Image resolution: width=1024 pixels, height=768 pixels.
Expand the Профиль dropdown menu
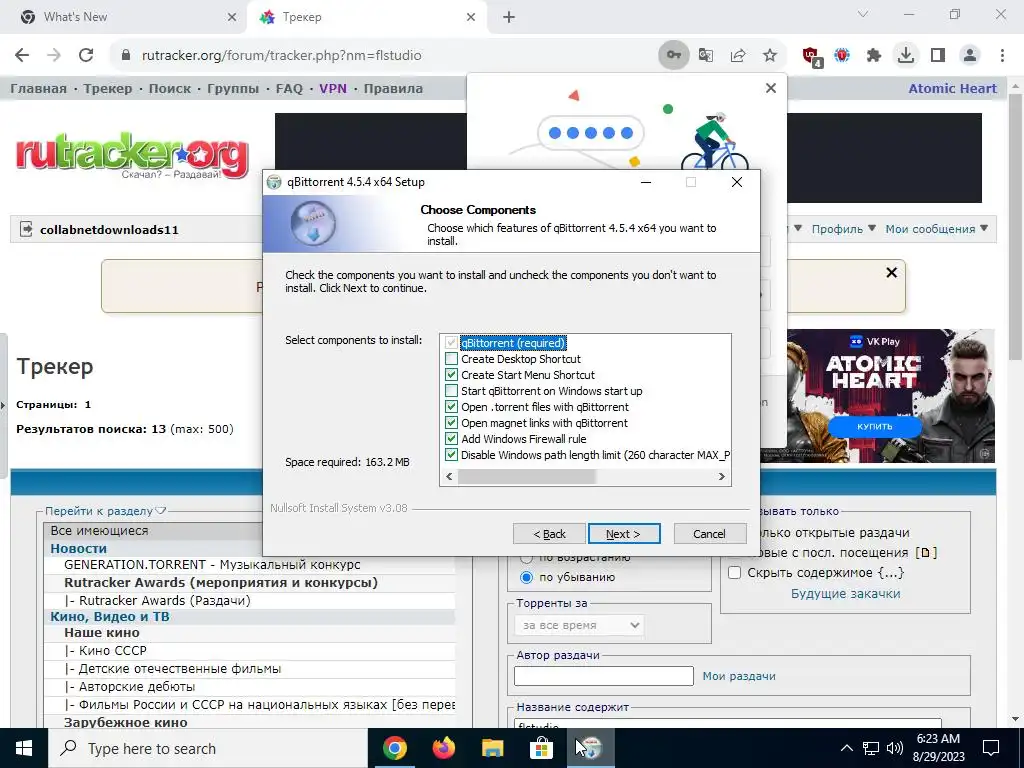(843, 229)
